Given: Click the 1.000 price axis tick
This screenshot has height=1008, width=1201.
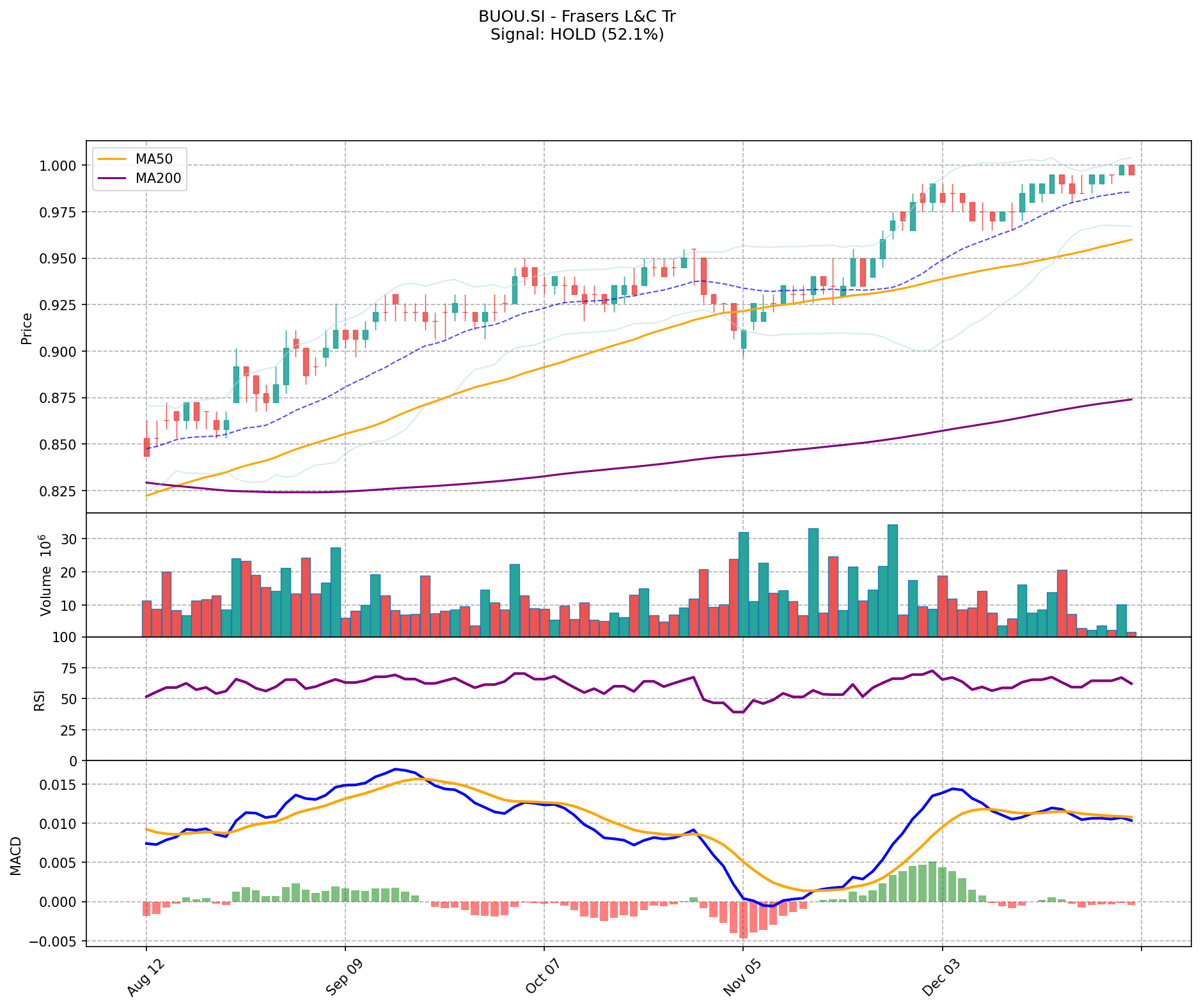Looking at the screenshot, I should click(60, 166).
